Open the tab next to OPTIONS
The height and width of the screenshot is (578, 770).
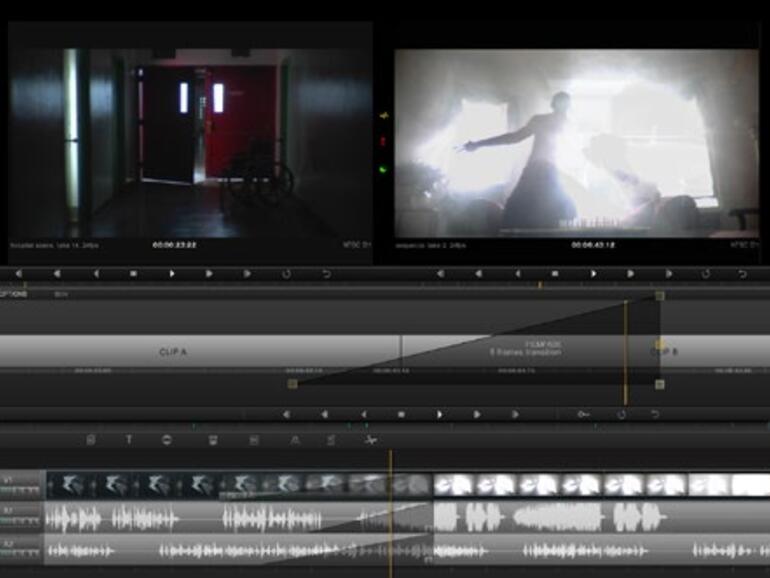61,294
